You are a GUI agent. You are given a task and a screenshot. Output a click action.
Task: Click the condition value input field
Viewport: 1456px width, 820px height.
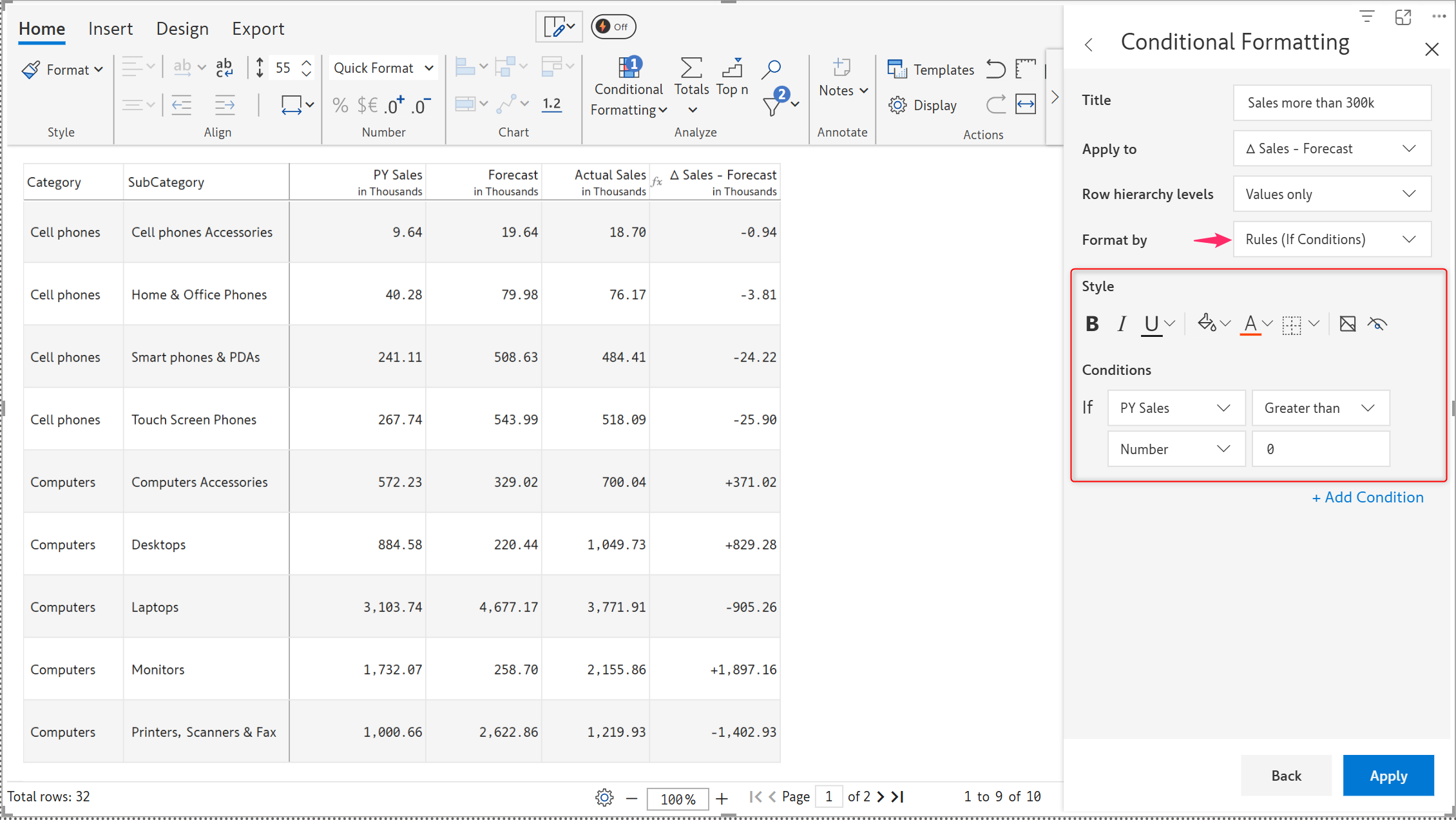(1320, 449)
